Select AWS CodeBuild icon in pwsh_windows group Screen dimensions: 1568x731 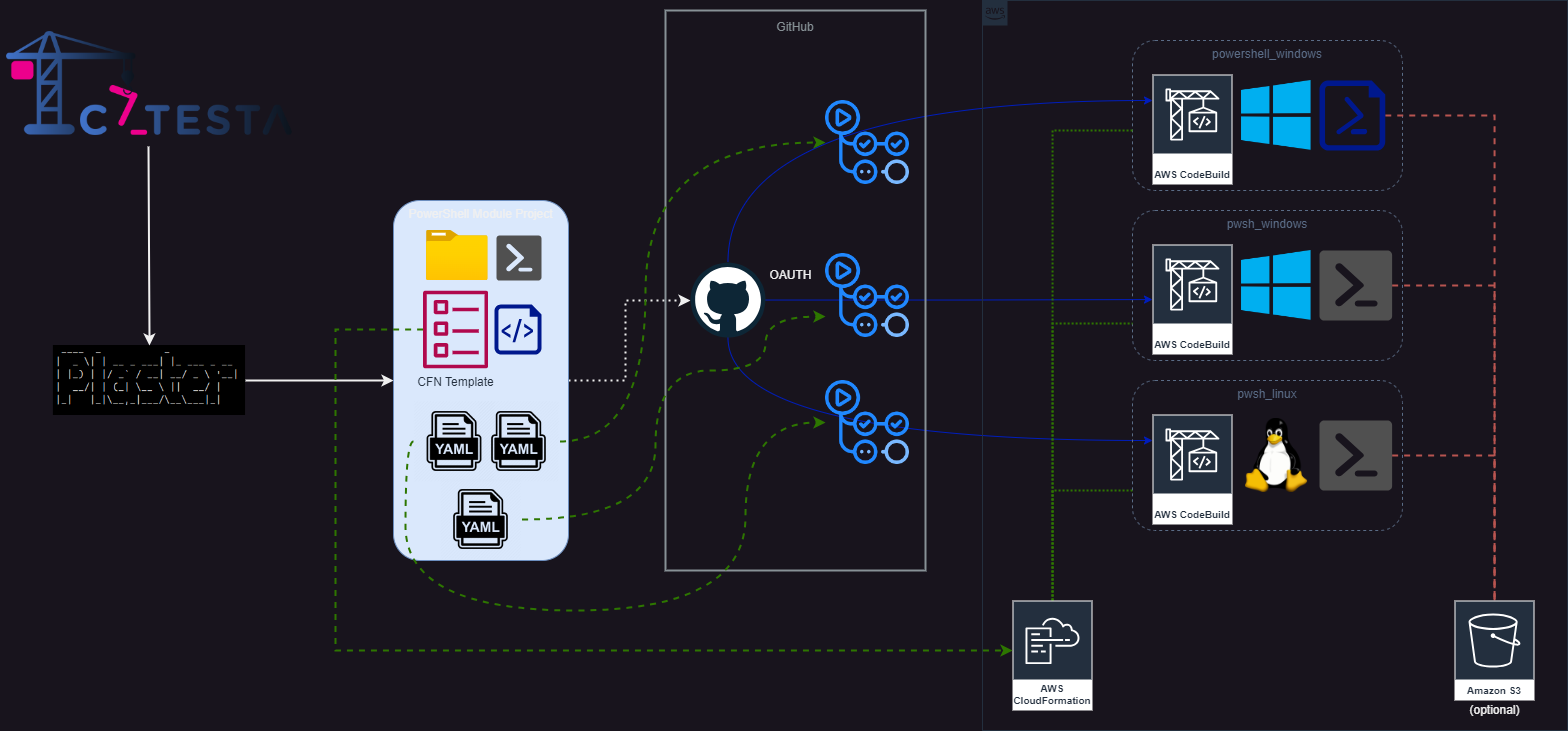(1192, 300)
